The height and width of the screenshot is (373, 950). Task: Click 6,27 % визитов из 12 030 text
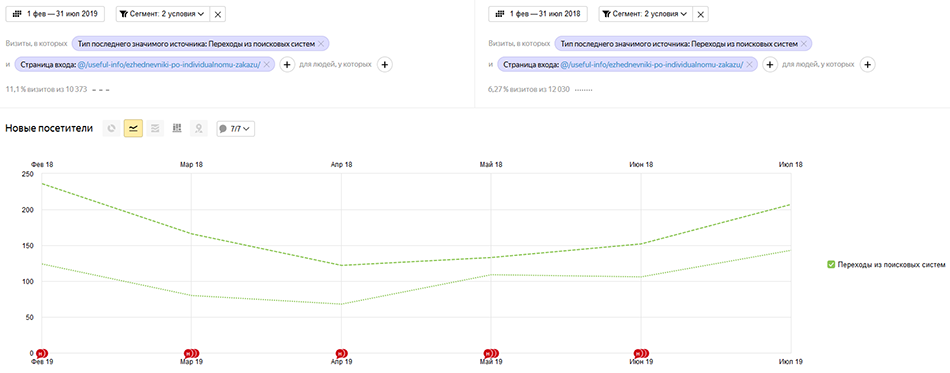(x=528, y=89)
